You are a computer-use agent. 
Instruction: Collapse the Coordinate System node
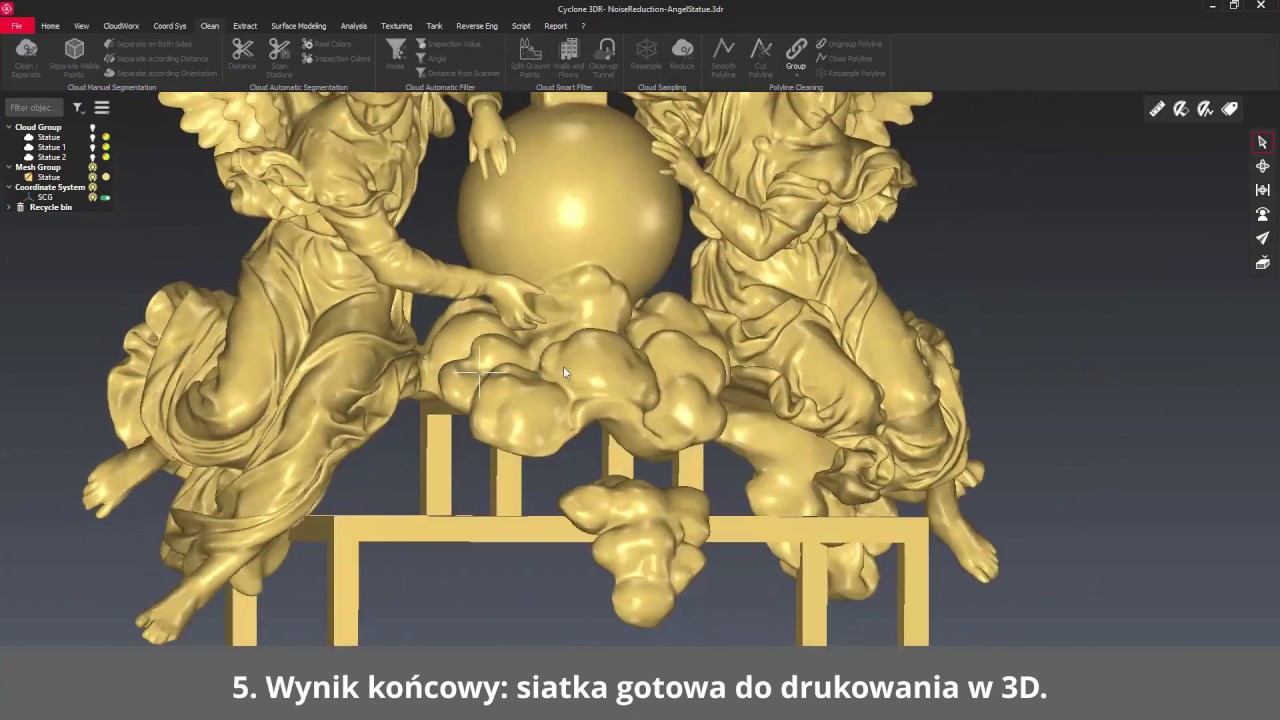click(9, 187)
